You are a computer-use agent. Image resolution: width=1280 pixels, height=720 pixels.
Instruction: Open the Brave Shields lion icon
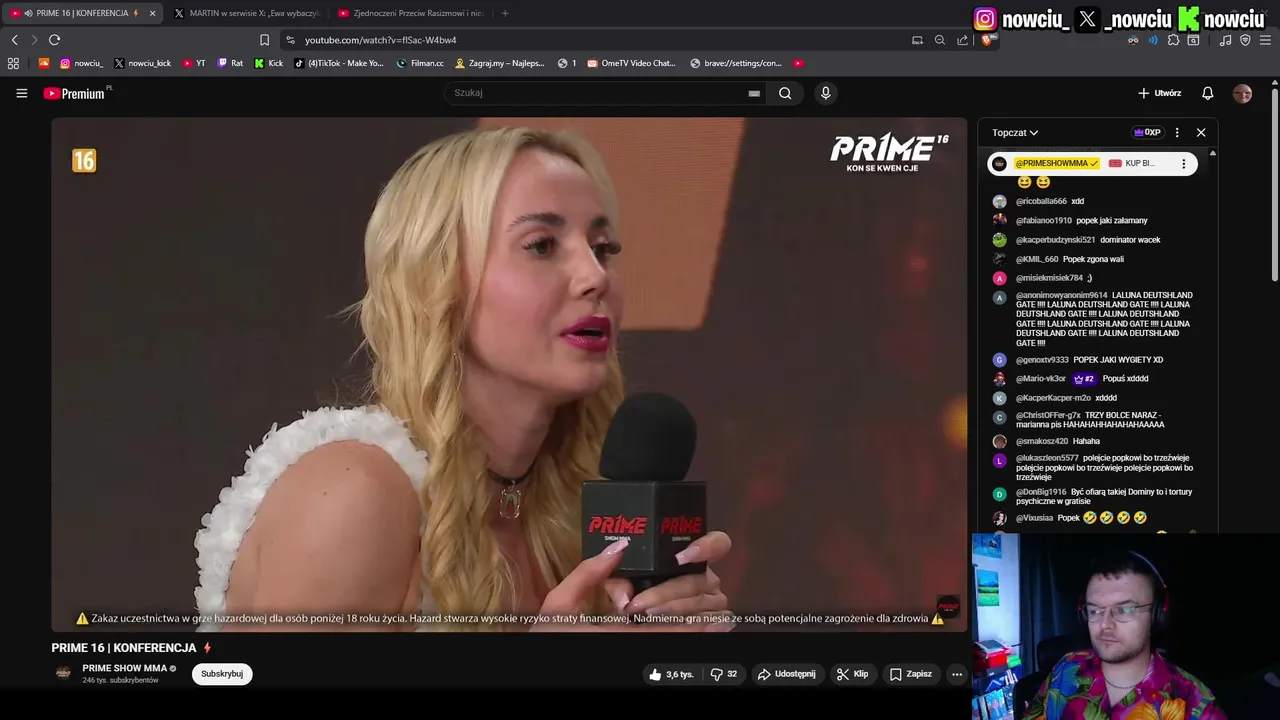988,40
